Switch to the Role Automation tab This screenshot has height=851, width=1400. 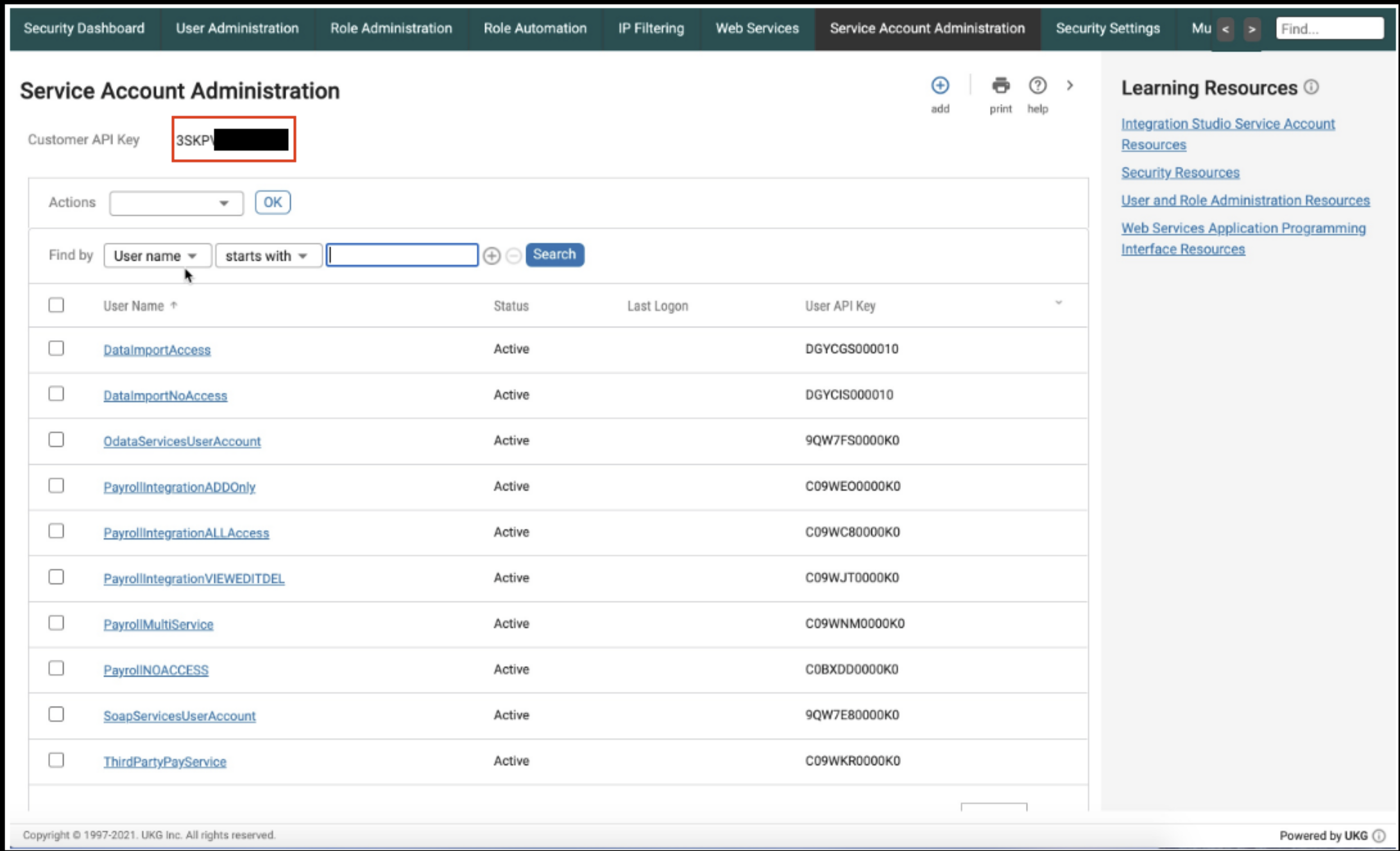tap(535, 28)
